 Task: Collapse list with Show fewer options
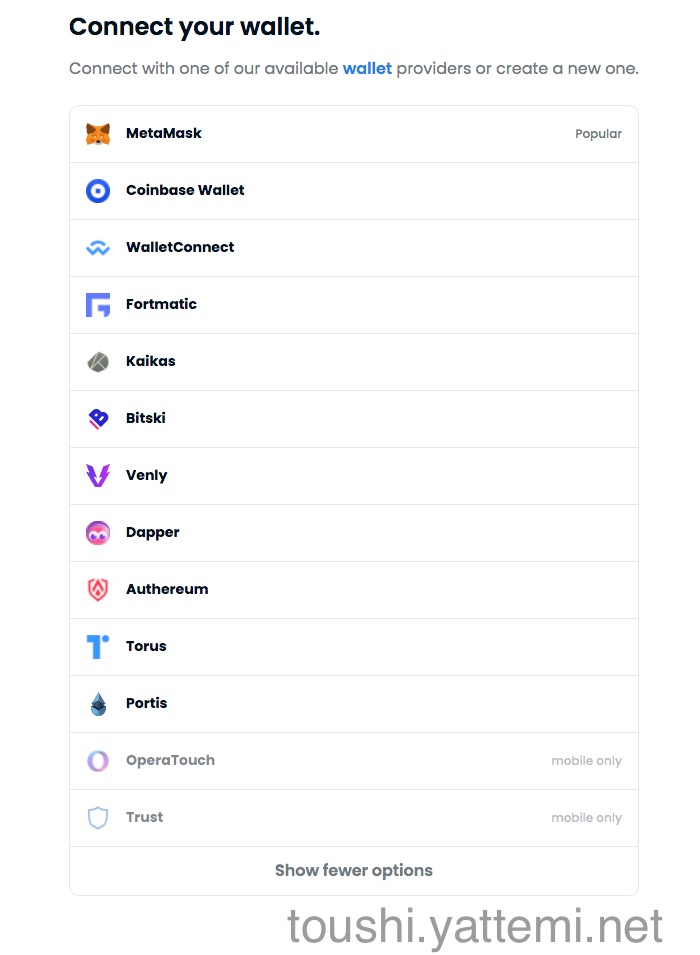[354, 871]
